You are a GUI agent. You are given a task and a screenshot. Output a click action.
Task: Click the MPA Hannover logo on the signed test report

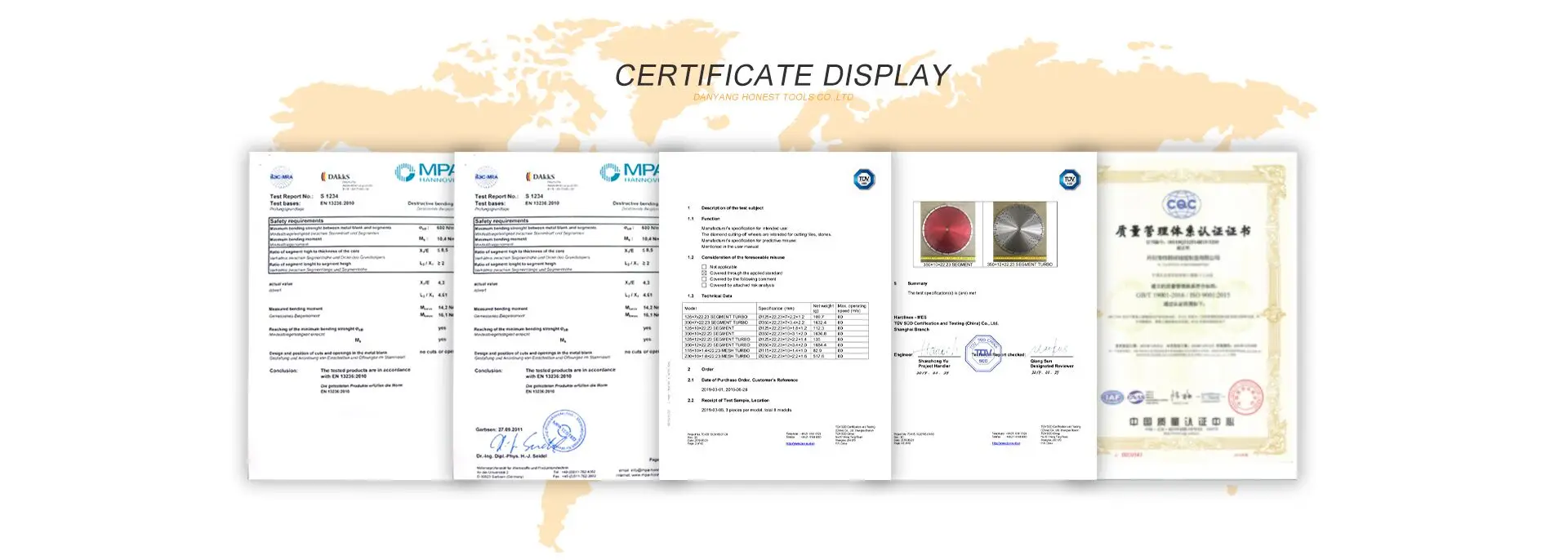point(630,172)
